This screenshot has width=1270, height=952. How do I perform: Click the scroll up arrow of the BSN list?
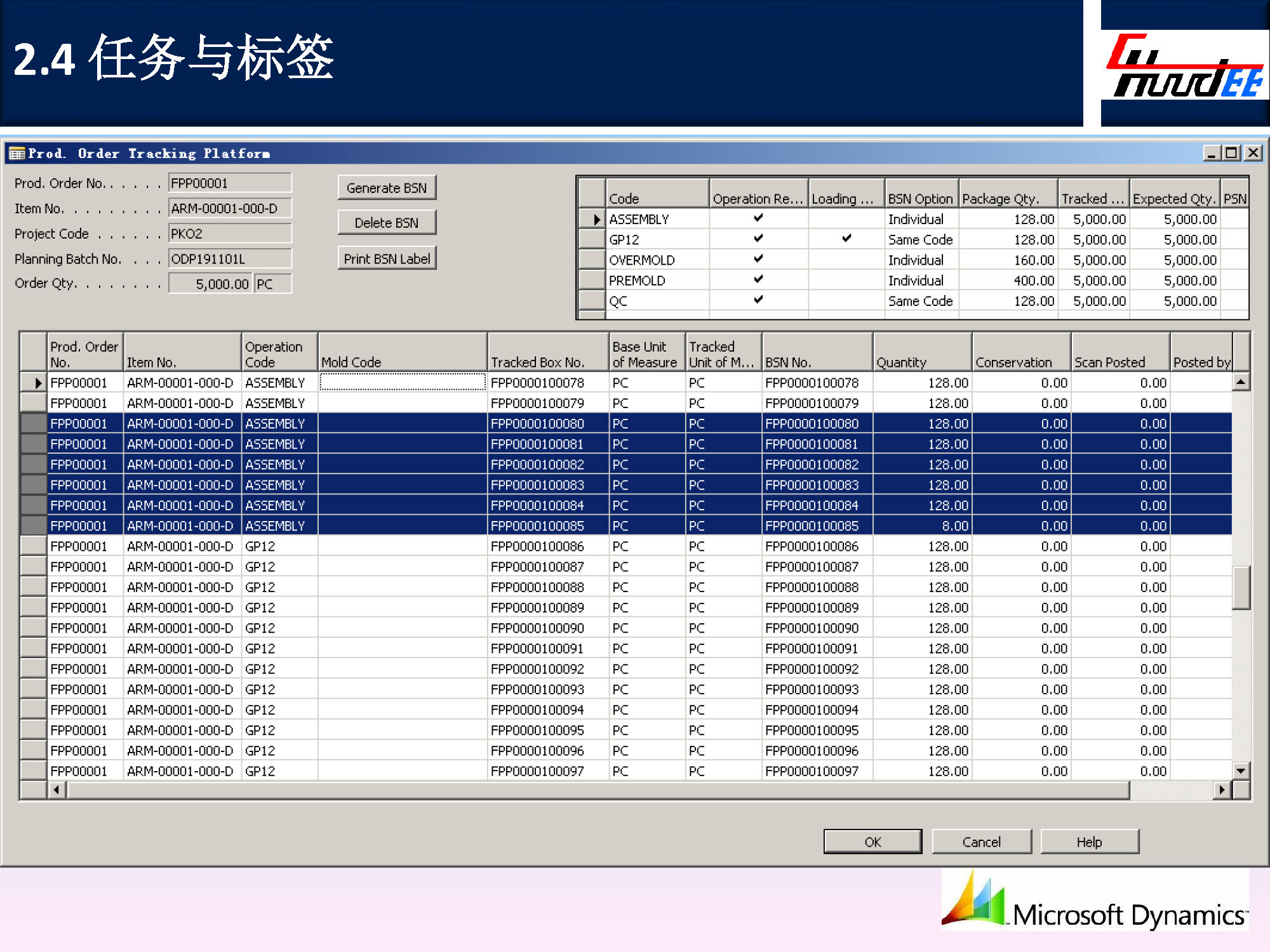click(x=1240, y=382)
